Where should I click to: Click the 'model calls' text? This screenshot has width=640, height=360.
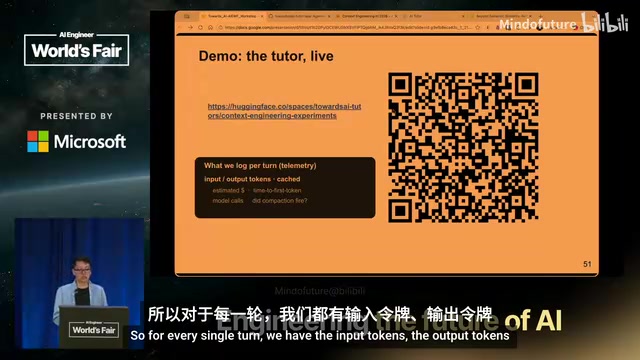(228, 200)
